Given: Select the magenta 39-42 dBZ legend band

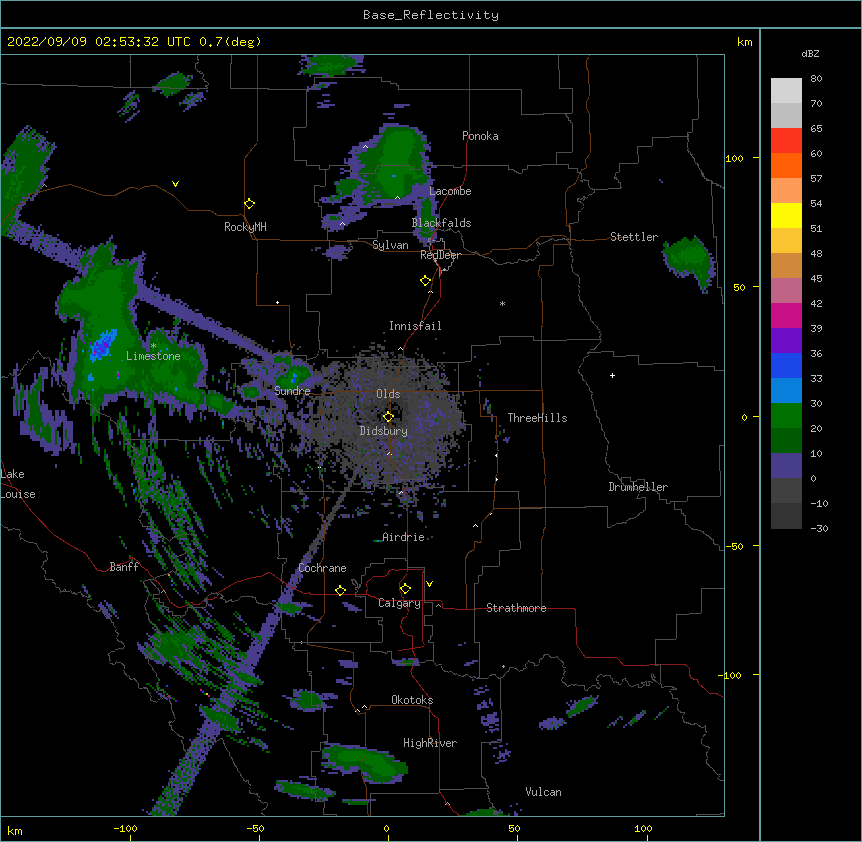Looking at the screenshot, I should [x=786, y=315].
